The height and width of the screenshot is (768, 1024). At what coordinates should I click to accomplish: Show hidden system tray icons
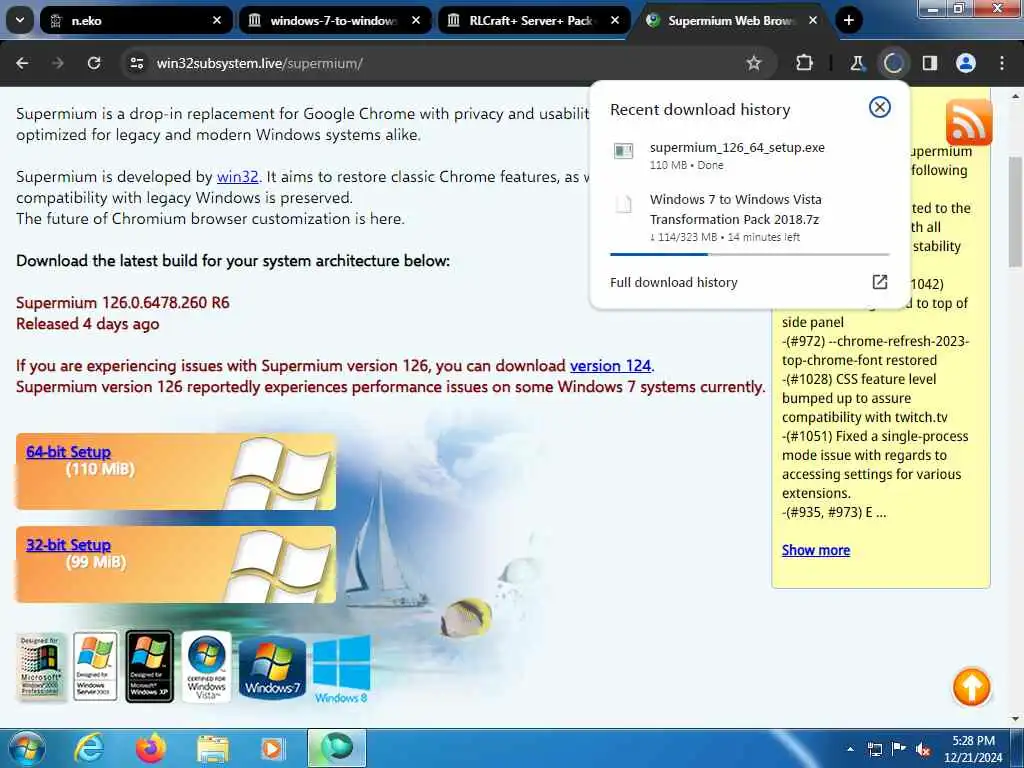coord(850,749)
